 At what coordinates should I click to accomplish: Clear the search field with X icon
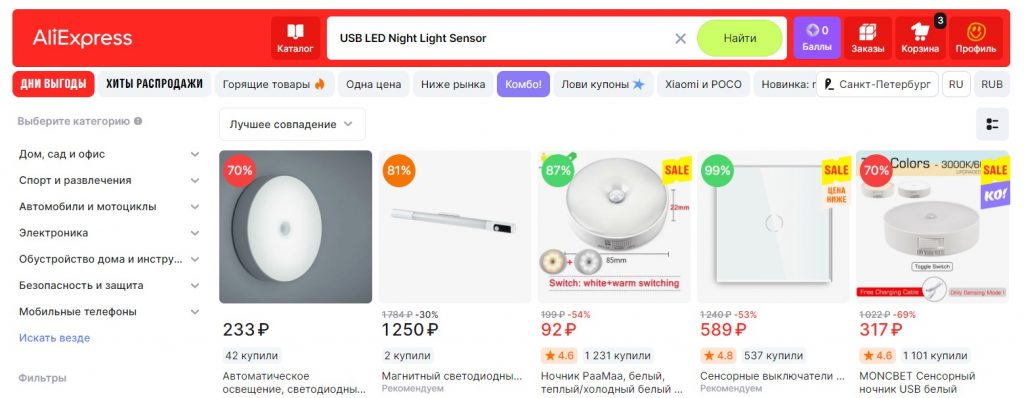pyautogui.click(x=680, y=39)
